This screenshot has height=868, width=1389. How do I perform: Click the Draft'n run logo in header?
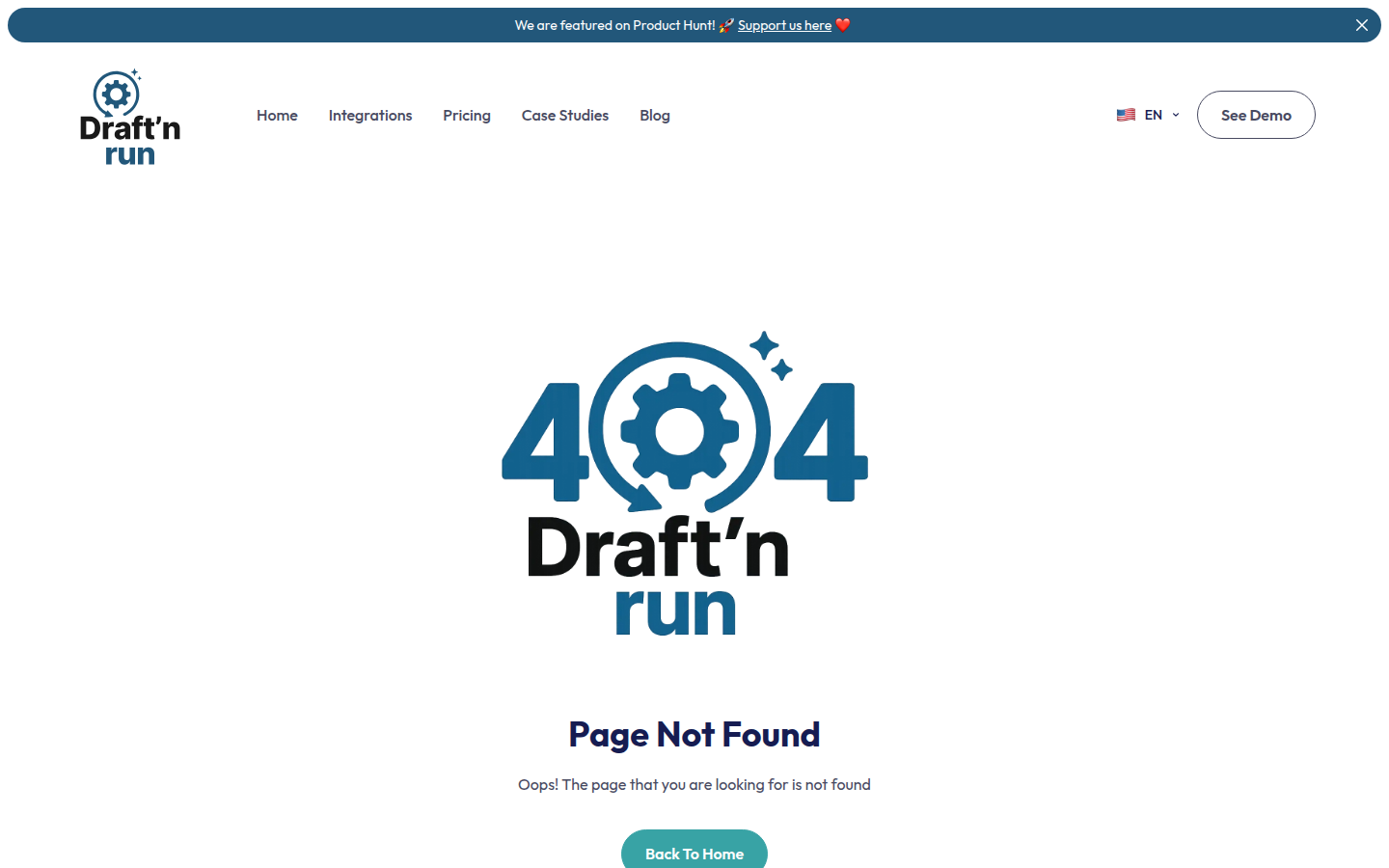tap(129, 118)
